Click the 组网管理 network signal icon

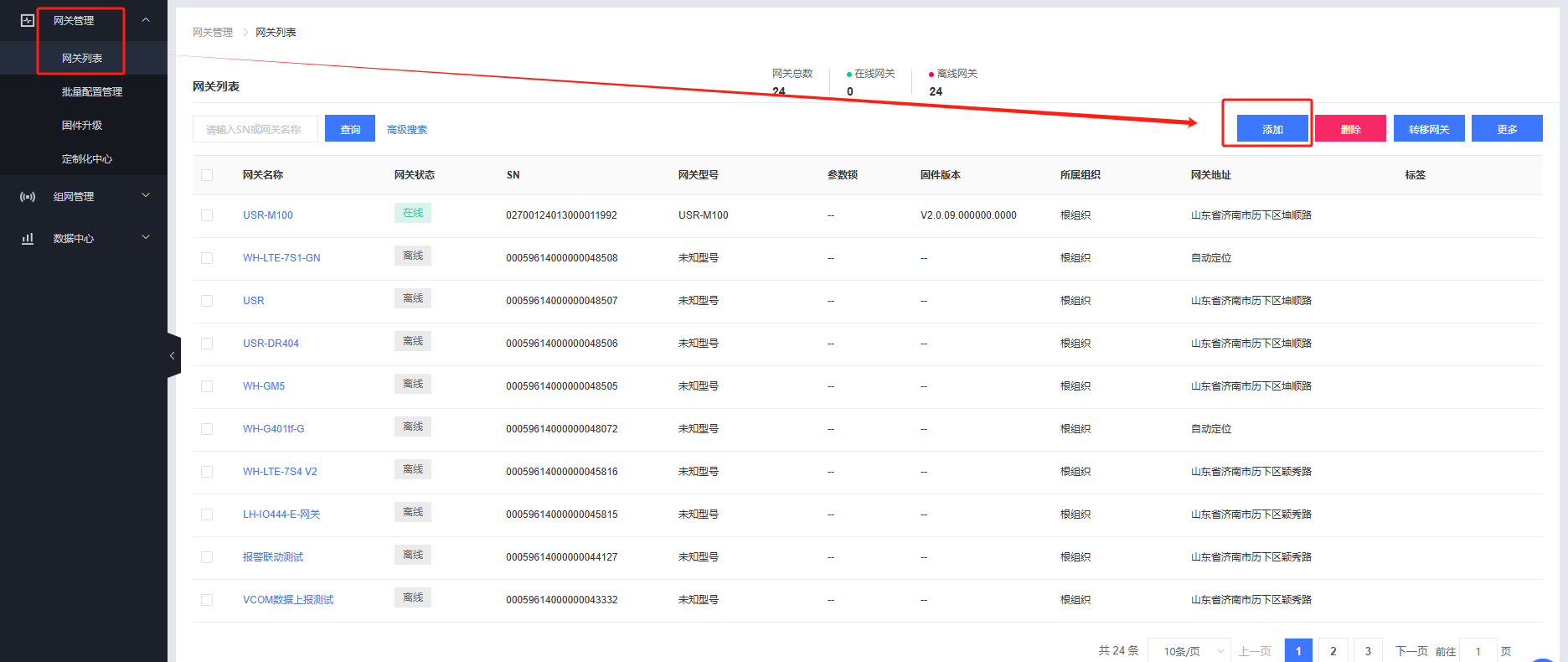(28, 197)
